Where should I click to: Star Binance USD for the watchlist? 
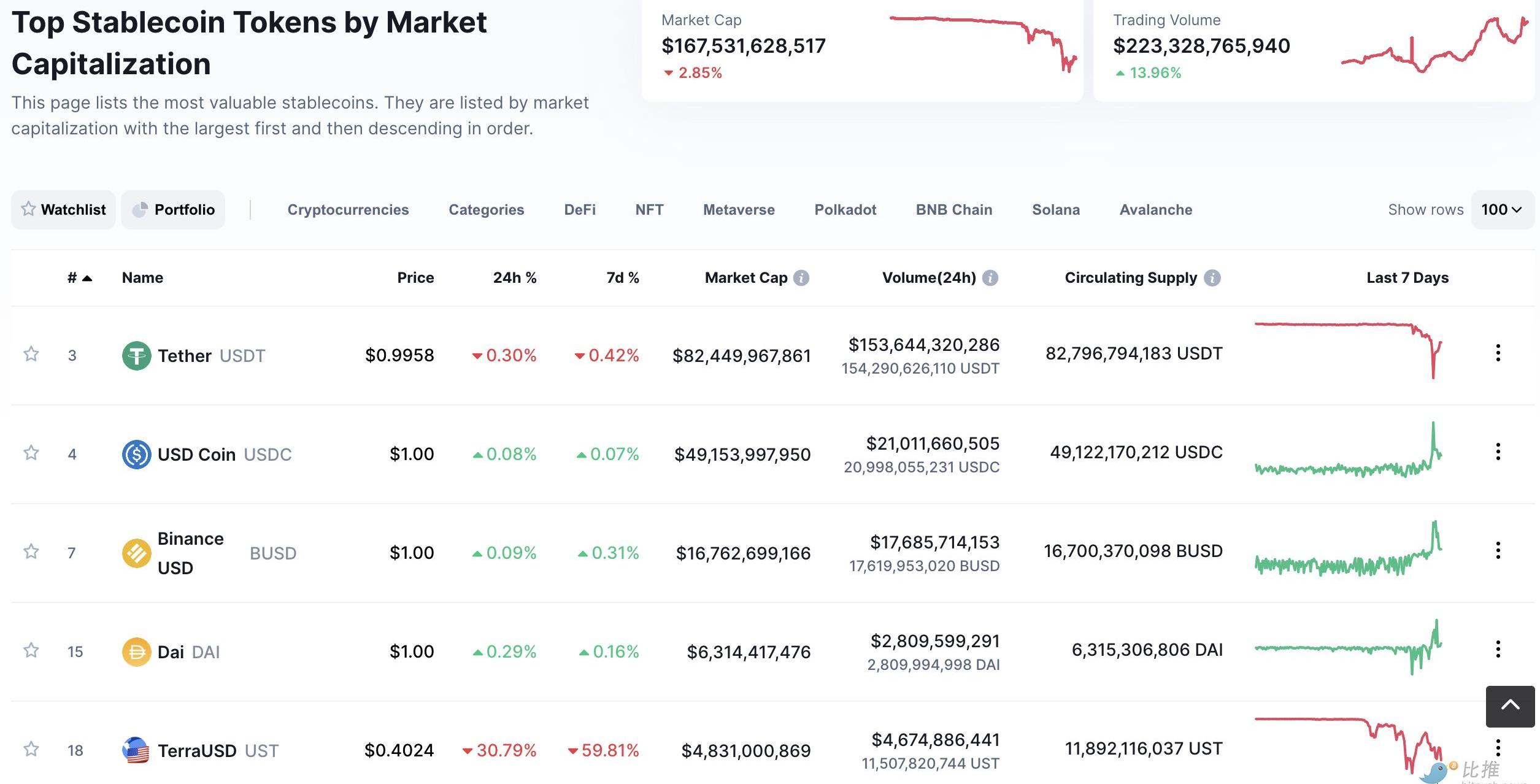click(31, 551)
